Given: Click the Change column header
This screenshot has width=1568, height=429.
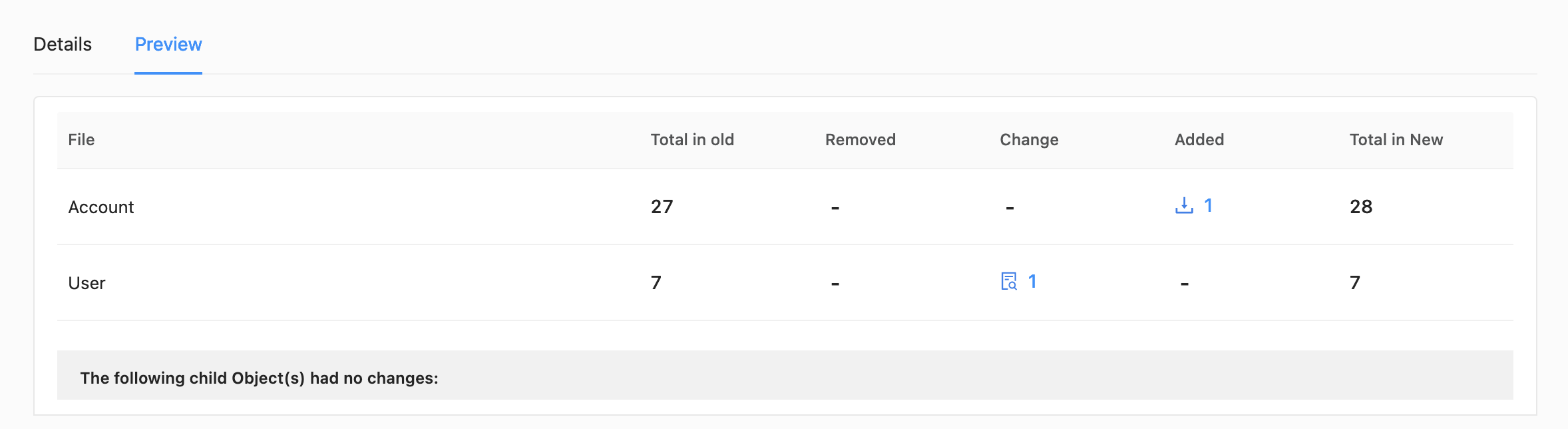Looking at the screenshot, I should [x=1029, y=140].
